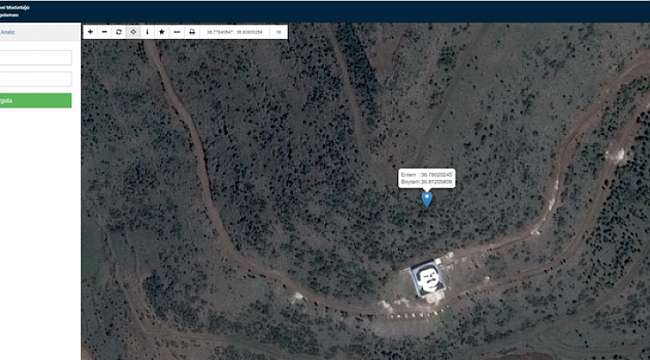The width and height of the screenshot is (650, 360).
Task: Zoom in with the plus icon
Action: (90, 32)
